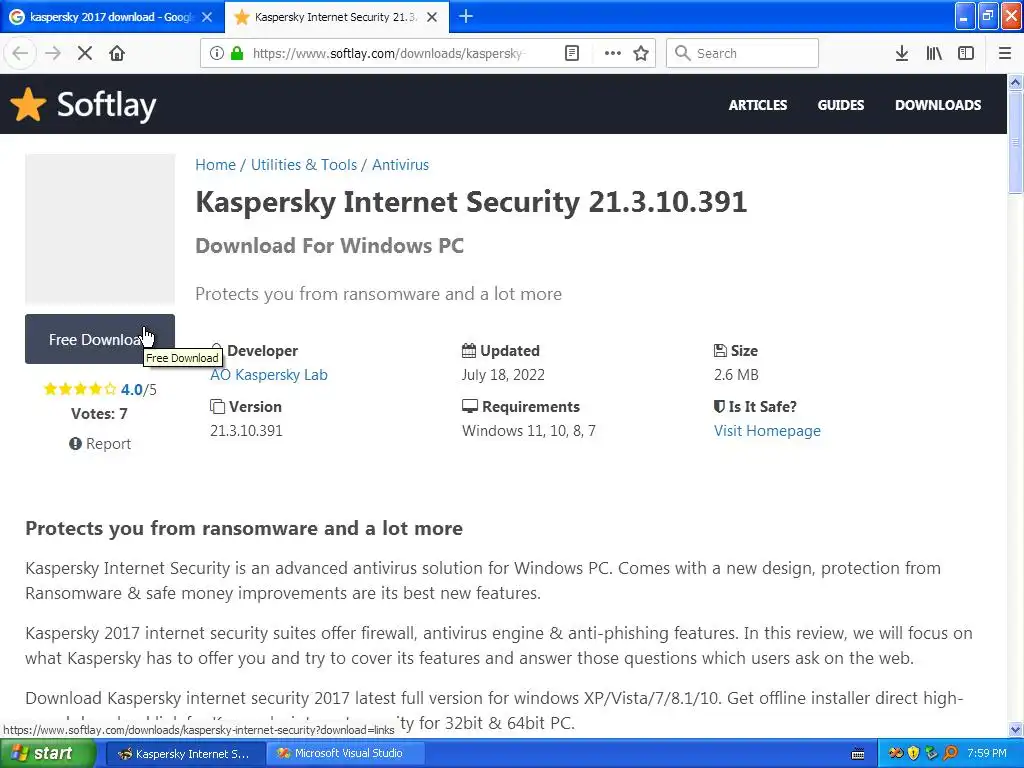This screenshot has width=1024, height=768.
Task: Open the Library menu icon
Action: tap(934, 53)
